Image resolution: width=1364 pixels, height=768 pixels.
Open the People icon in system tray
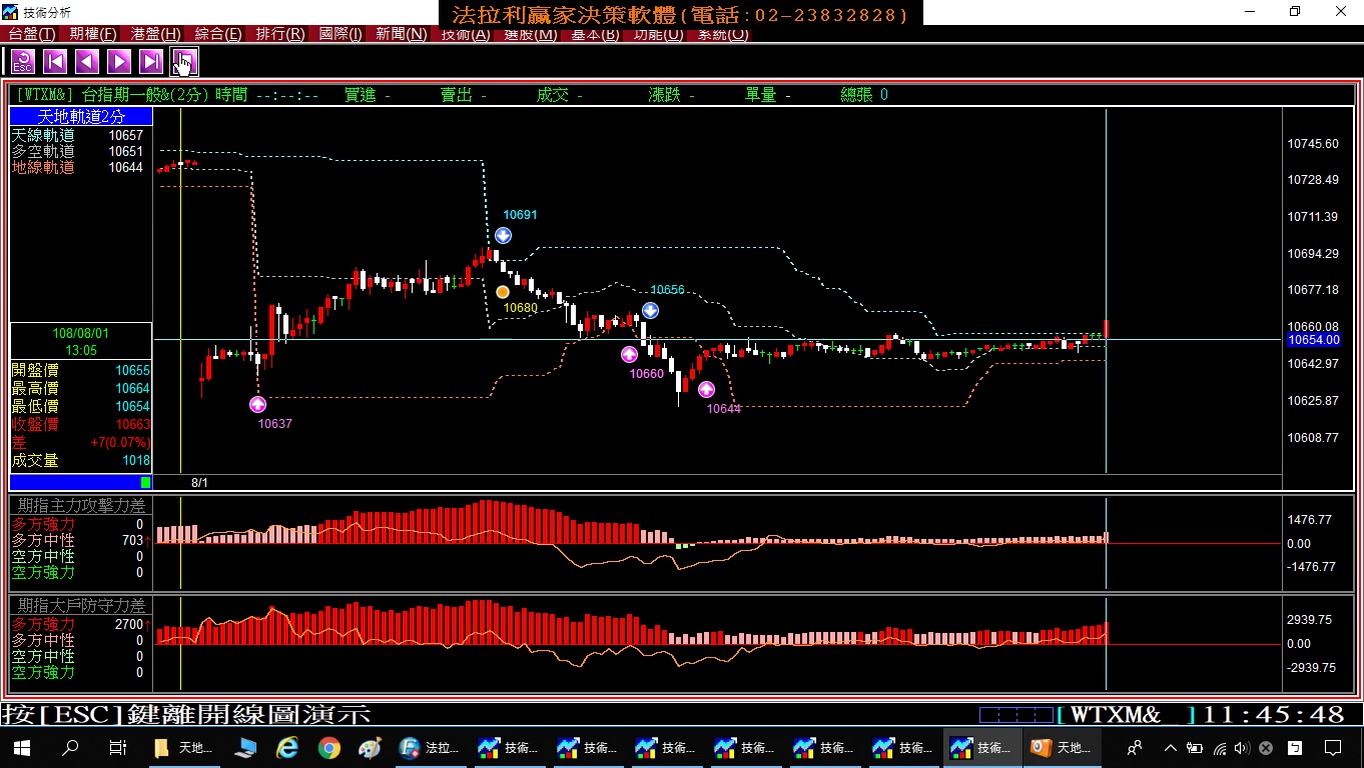(1135, 747)
